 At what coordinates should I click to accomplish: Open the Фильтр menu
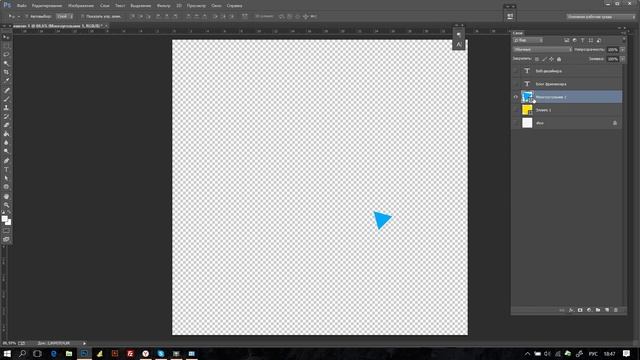(164, 6)
